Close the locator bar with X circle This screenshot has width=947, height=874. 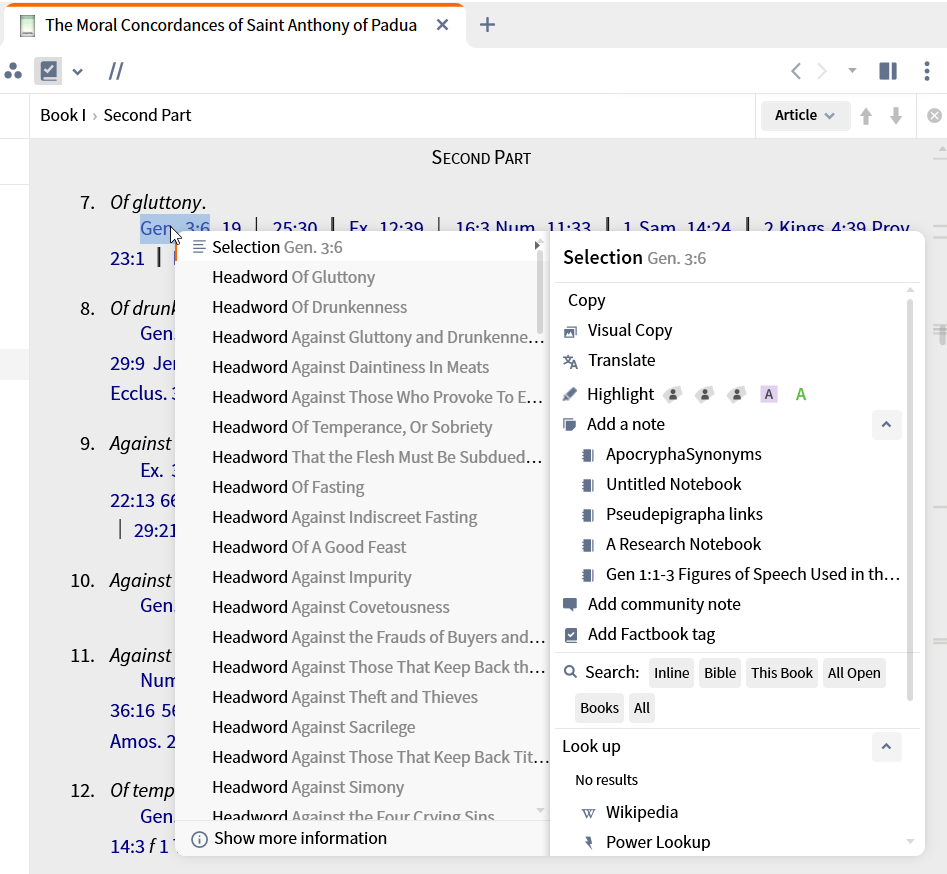(934, 115)
